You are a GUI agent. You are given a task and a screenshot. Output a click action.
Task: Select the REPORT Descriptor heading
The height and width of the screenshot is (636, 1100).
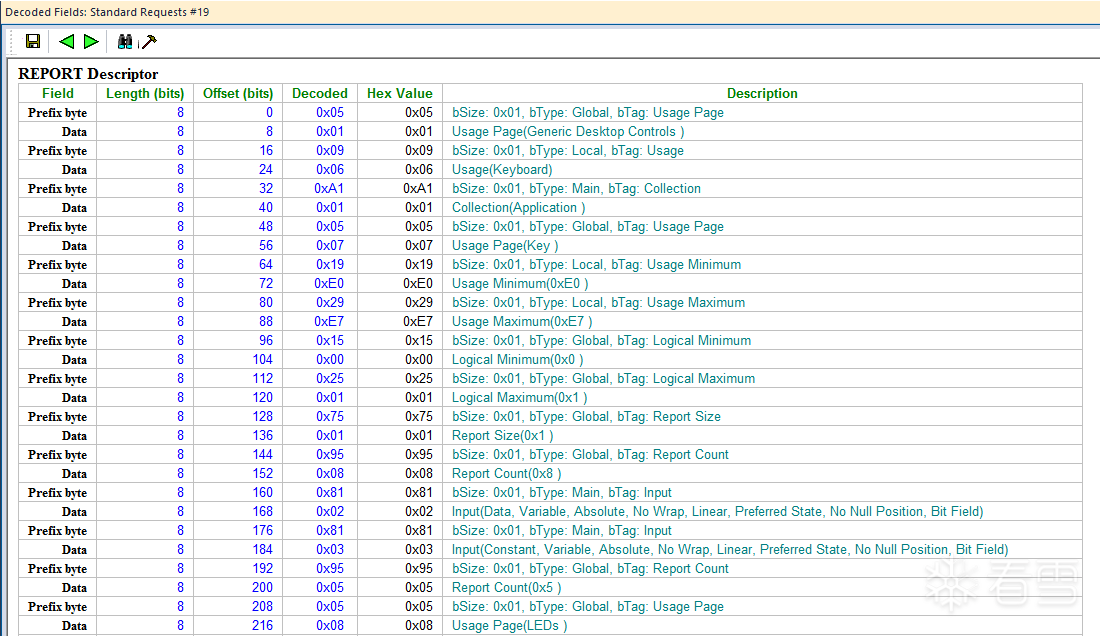tap(88, 74)
